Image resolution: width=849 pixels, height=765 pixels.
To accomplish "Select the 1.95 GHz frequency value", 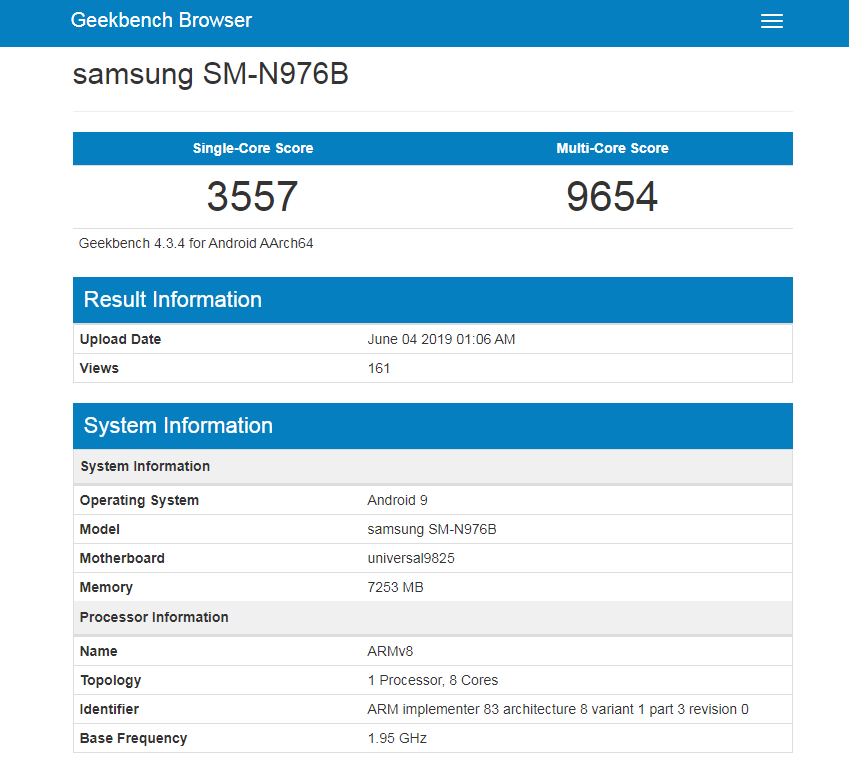I will click(397, 738).
